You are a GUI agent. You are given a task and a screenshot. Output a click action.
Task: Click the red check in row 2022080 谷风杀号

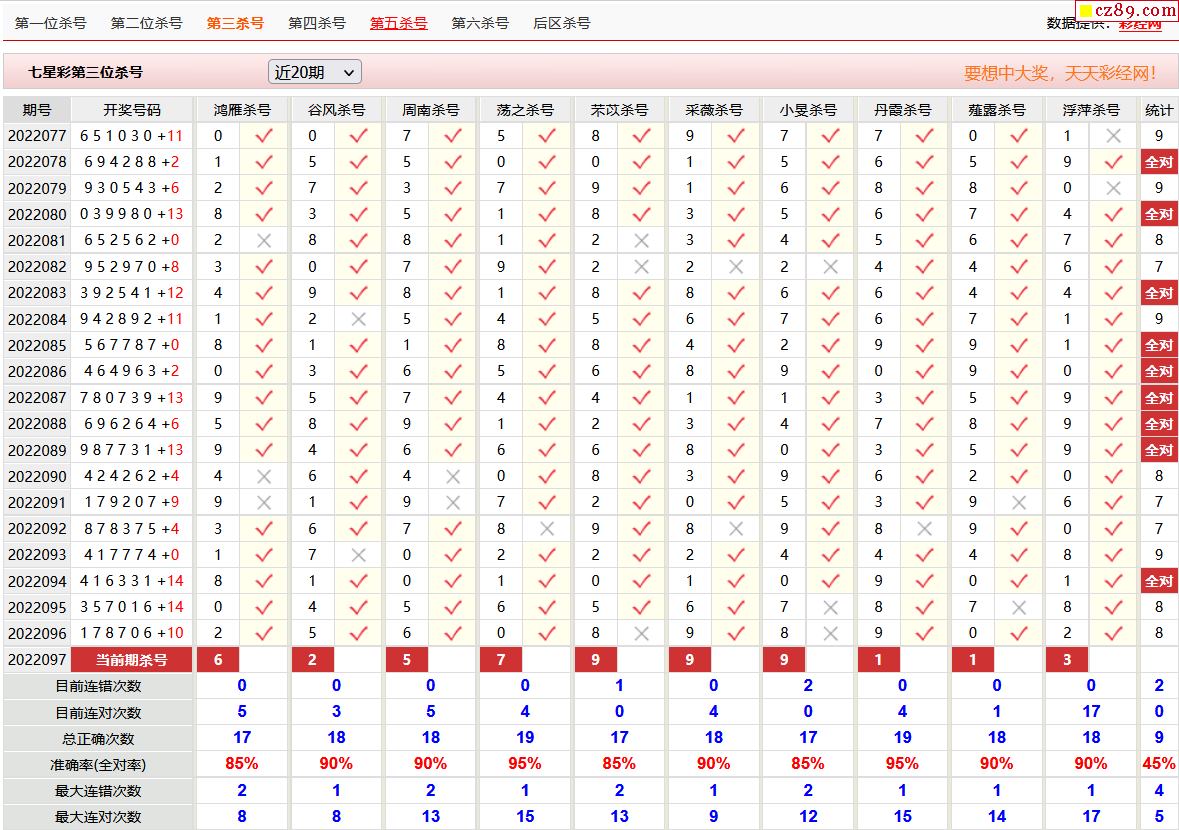359,214
